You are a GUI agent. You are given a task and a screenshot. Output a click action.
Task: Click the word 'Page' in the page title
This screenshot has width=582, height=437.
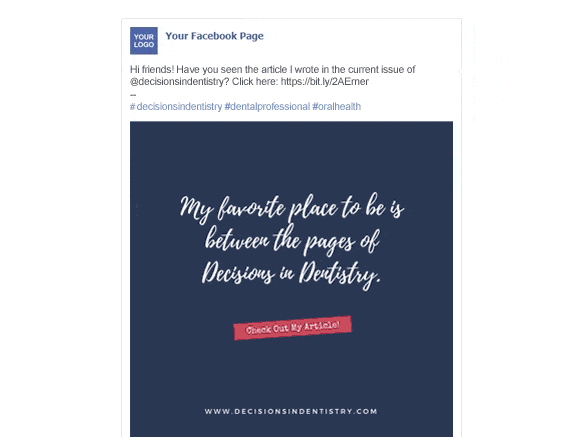[252, 36]
